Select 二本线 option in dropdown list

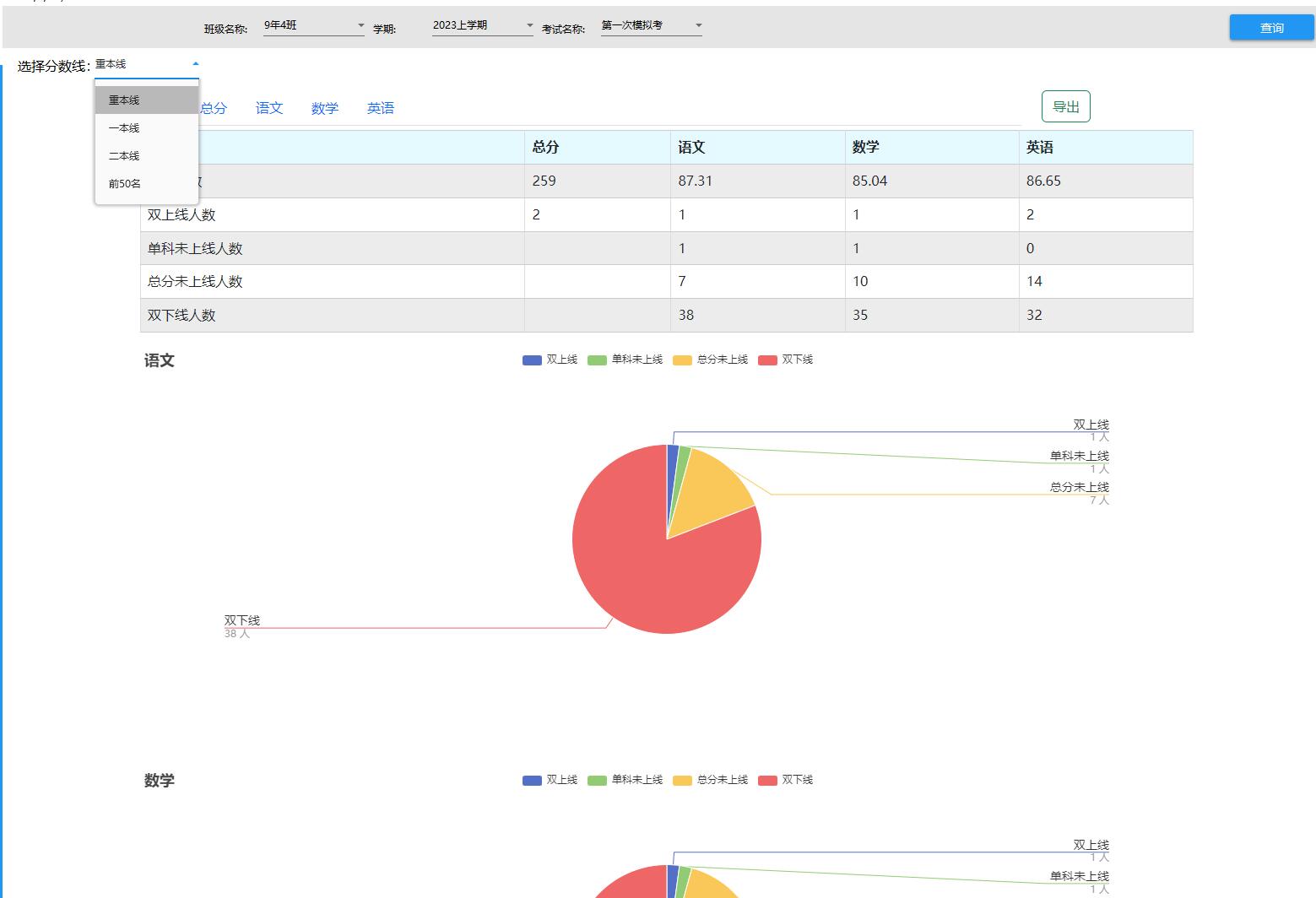(x=147, y=156)
